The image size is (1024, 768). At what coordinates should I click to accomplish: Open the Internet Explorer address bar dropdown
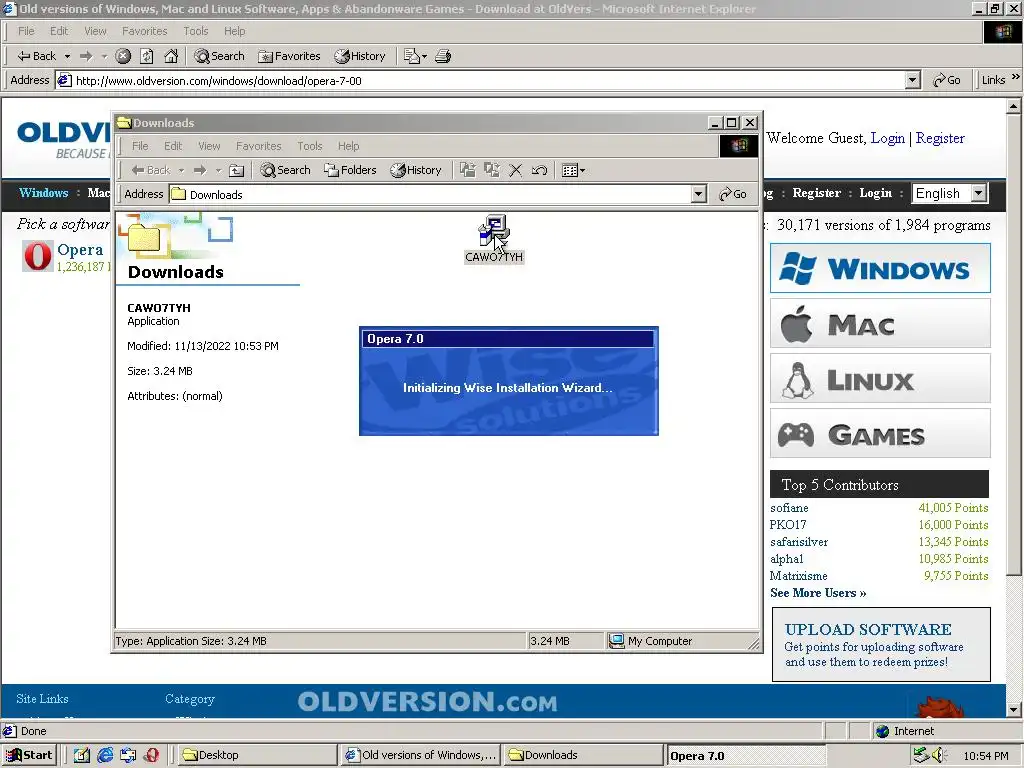pyautogui.click(x=913, y=80)
